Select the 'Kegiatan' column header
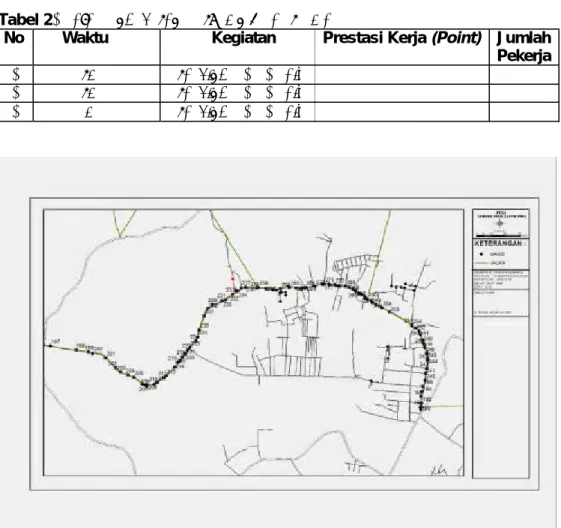 [x=244, y=38]
